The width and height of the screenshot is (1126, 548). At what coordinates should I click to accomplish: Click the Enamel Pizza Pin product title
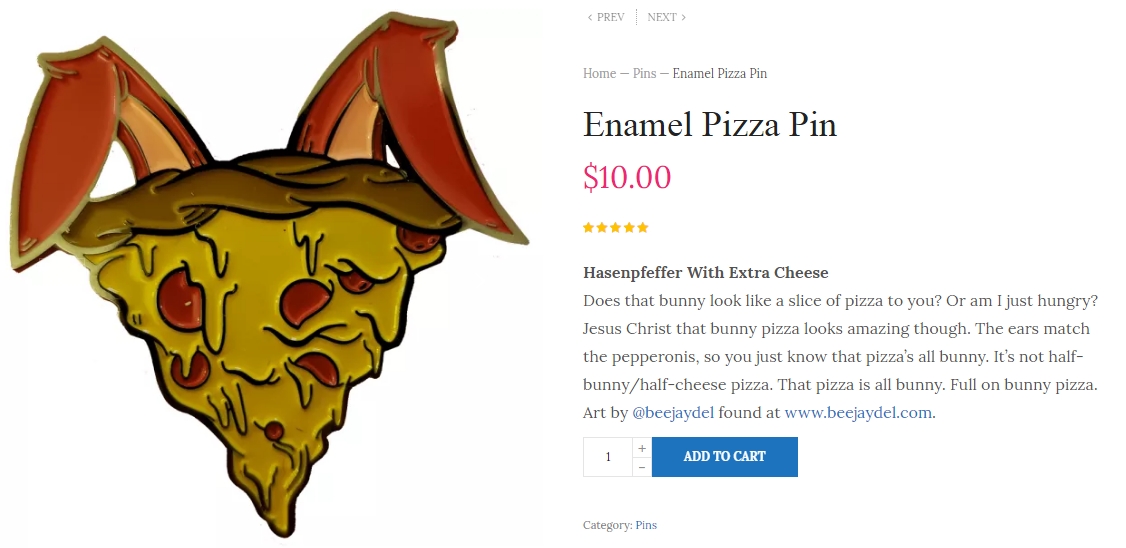pos(709,124)
